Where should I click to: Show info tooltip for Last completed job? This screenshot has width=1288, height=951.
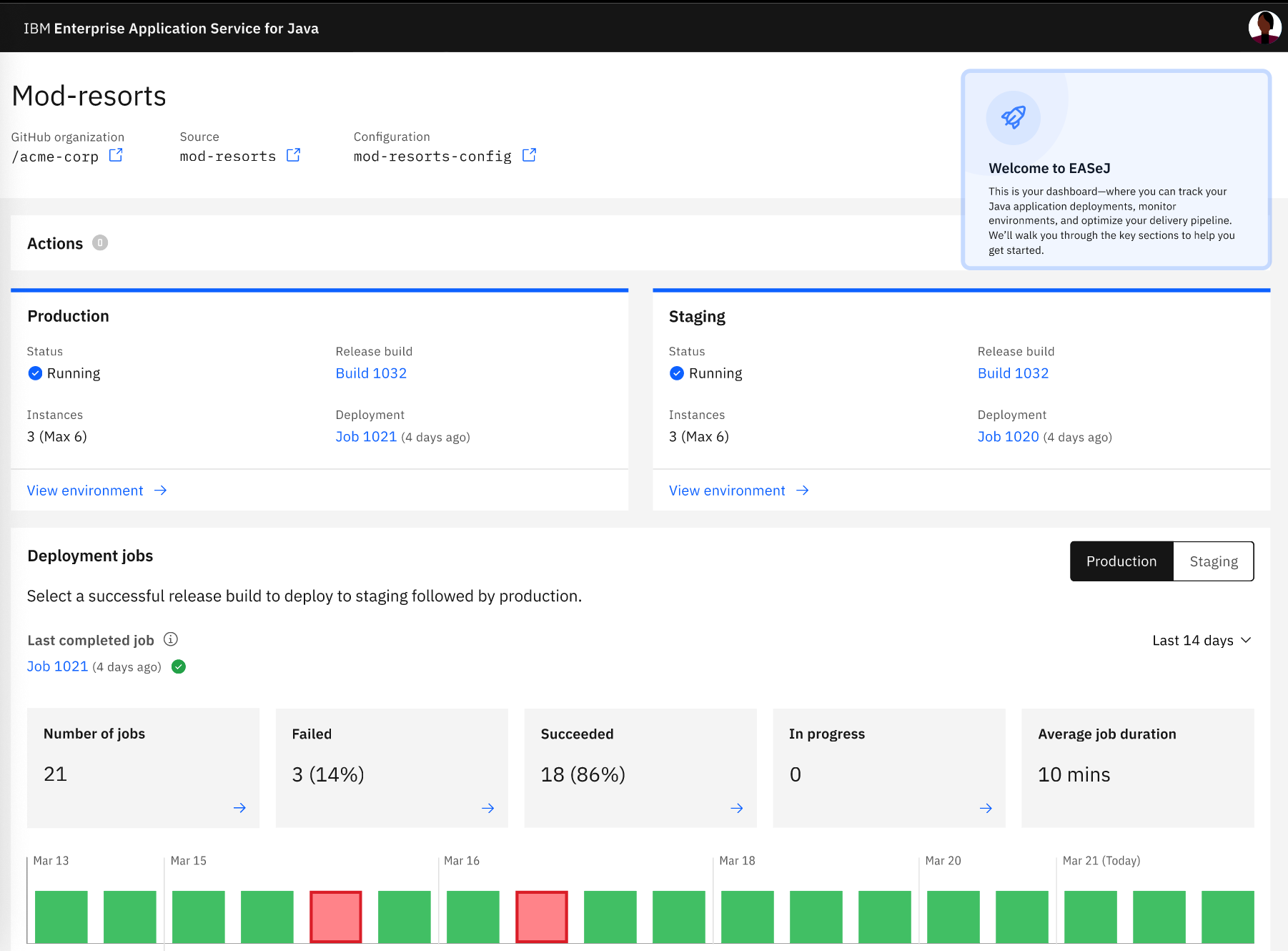coord(171,639)
